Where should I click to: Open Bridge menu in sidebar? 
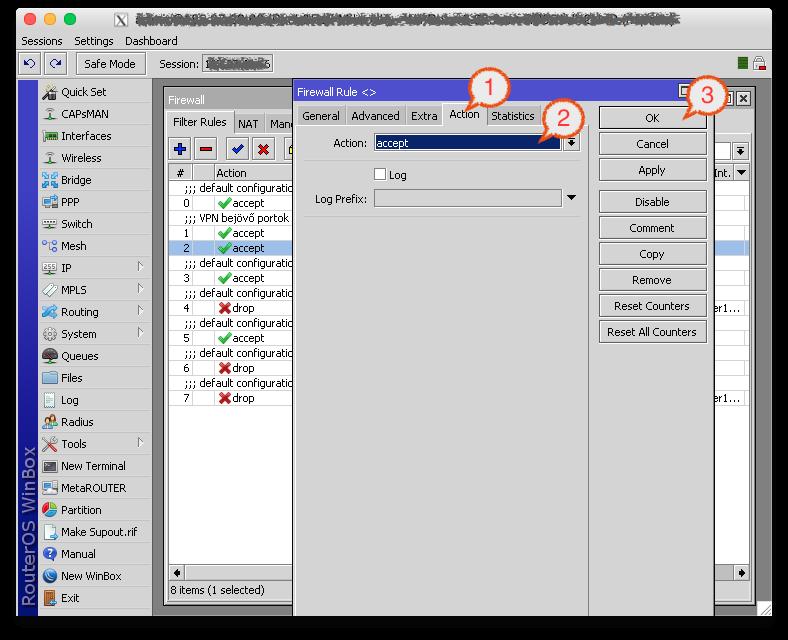tap(95, 180)
